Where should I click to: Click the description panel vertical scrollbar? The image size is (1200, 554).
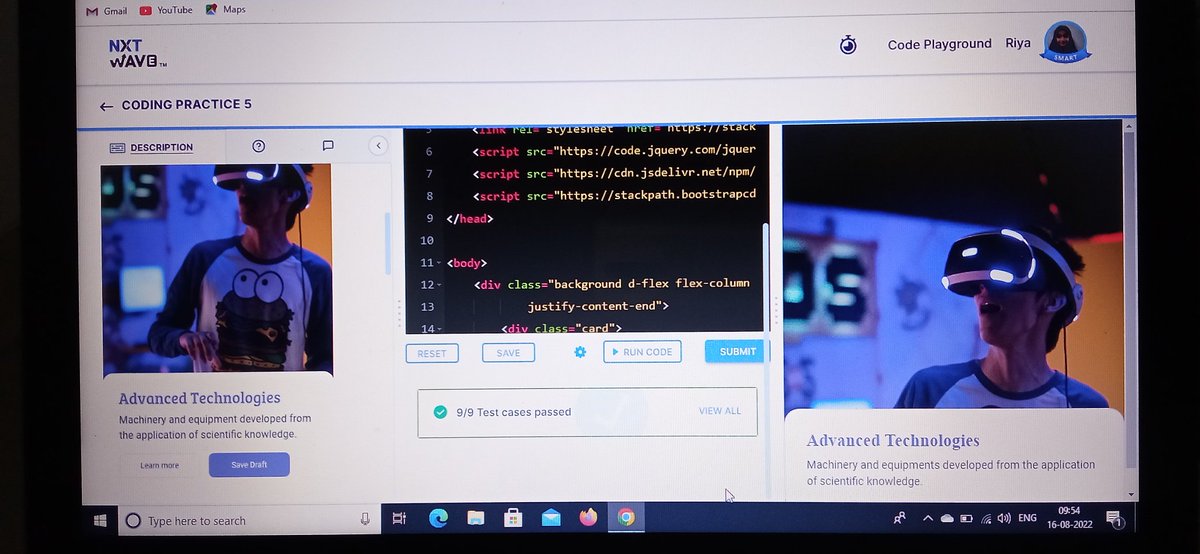tap(388, 246)
